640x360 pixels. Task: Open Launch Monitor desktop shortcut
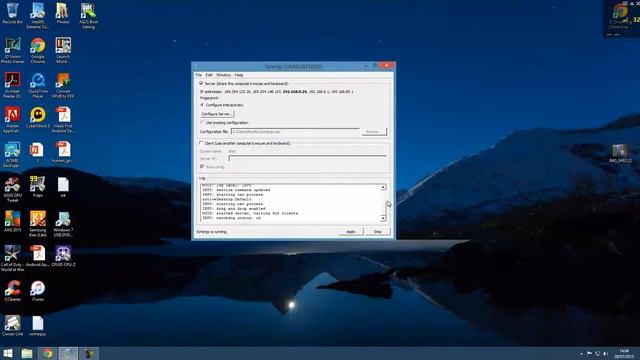click(x=63, y=50)
